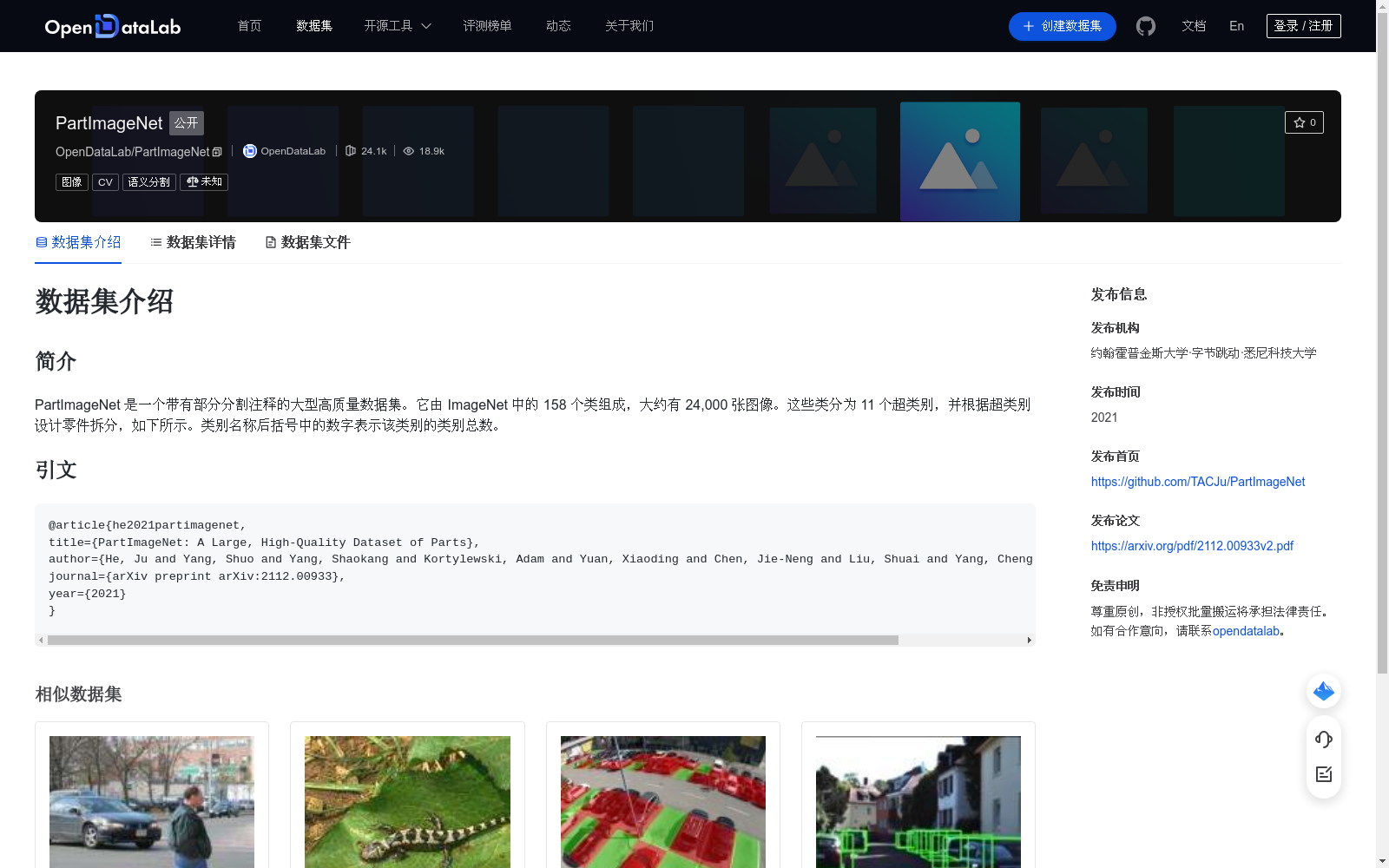Click the 图像 tag

coord(72,182)
